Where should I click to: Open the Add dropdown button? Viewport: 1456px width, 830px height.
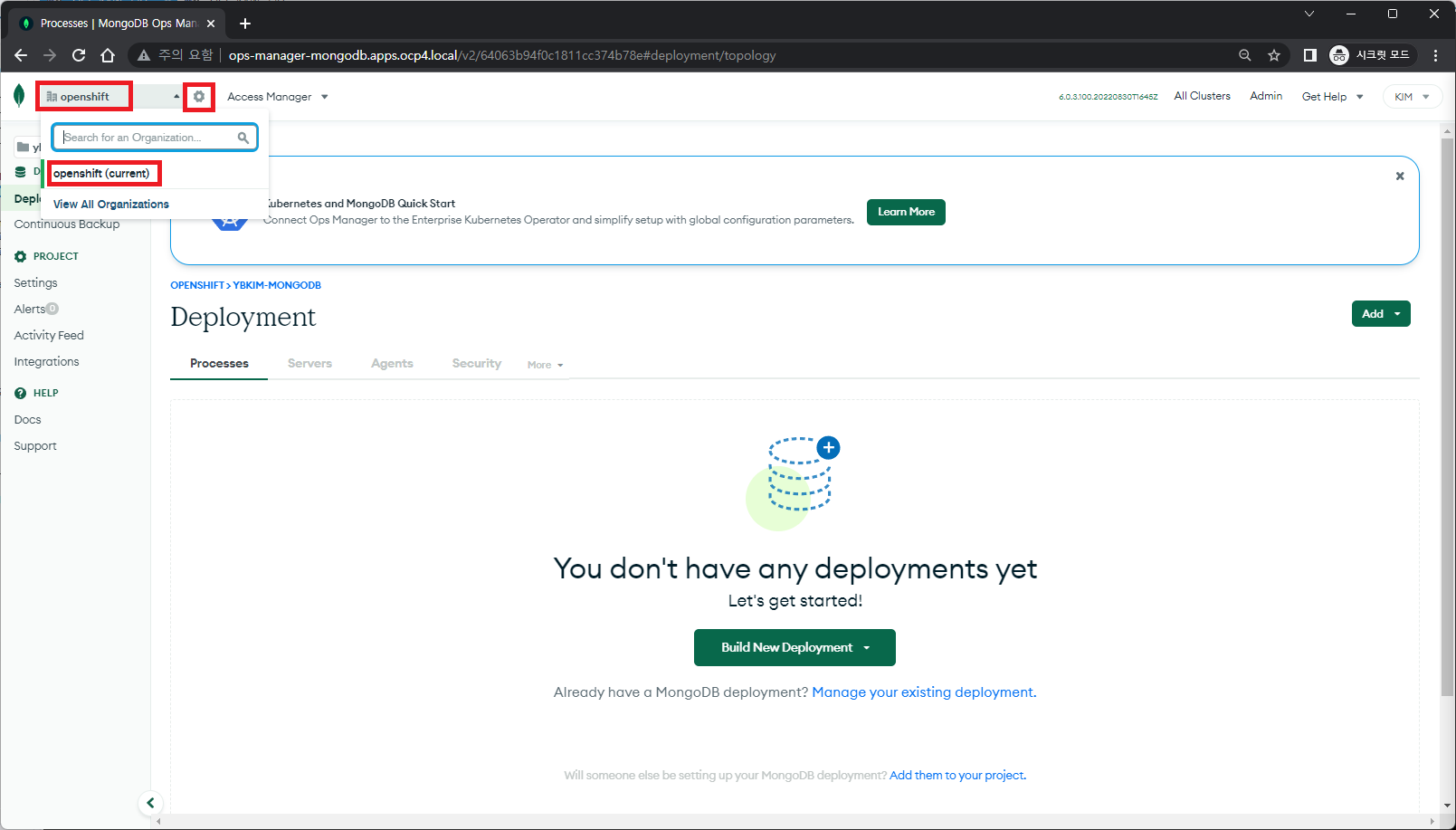[1381, 314]
